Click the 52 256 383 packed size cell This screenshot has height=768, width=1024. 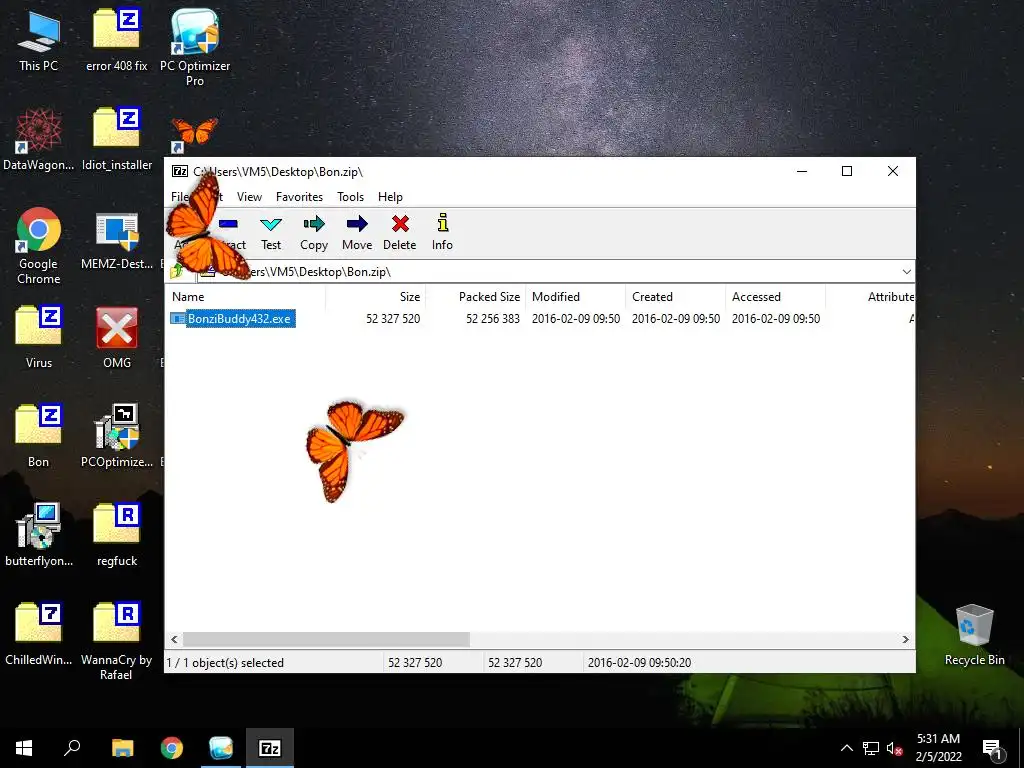(x=492, y=319)
